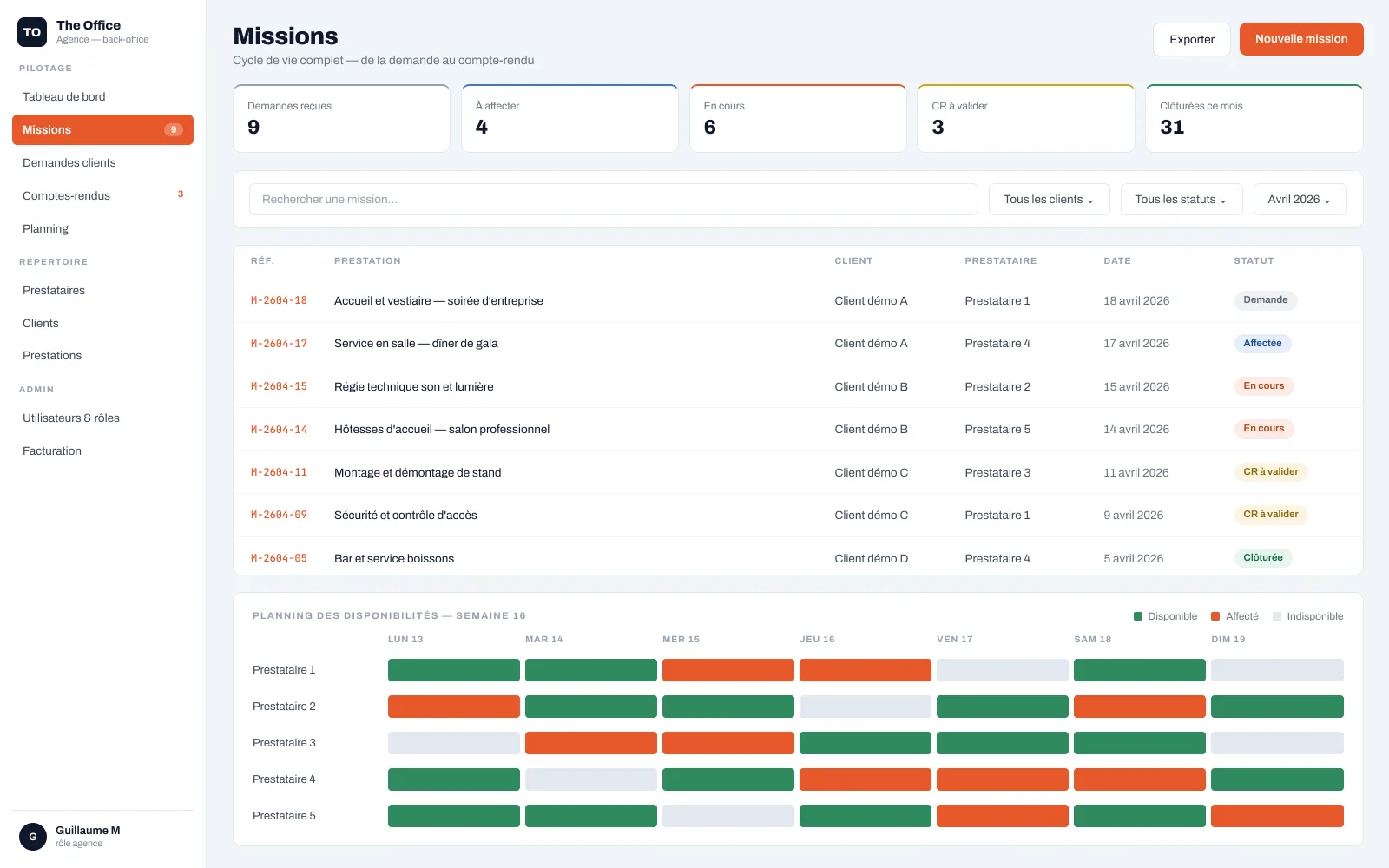Open Prestataires directory

(x=102, y=291)
